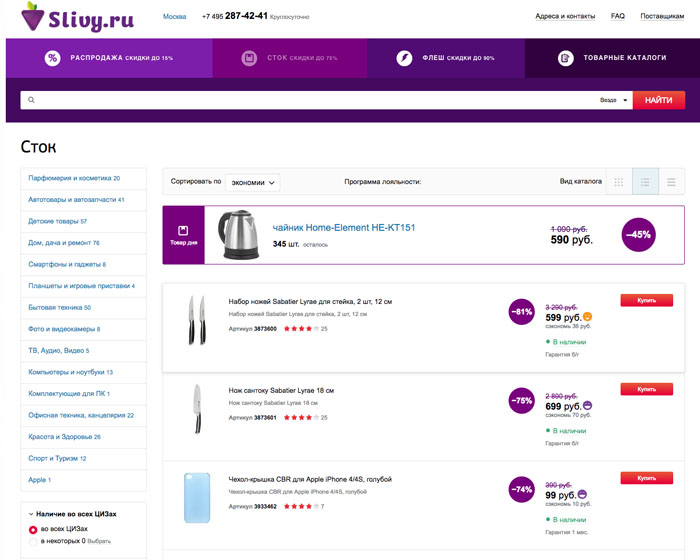
Task: Click the purple smiley near 699 руб.
Action: [588, 405]
